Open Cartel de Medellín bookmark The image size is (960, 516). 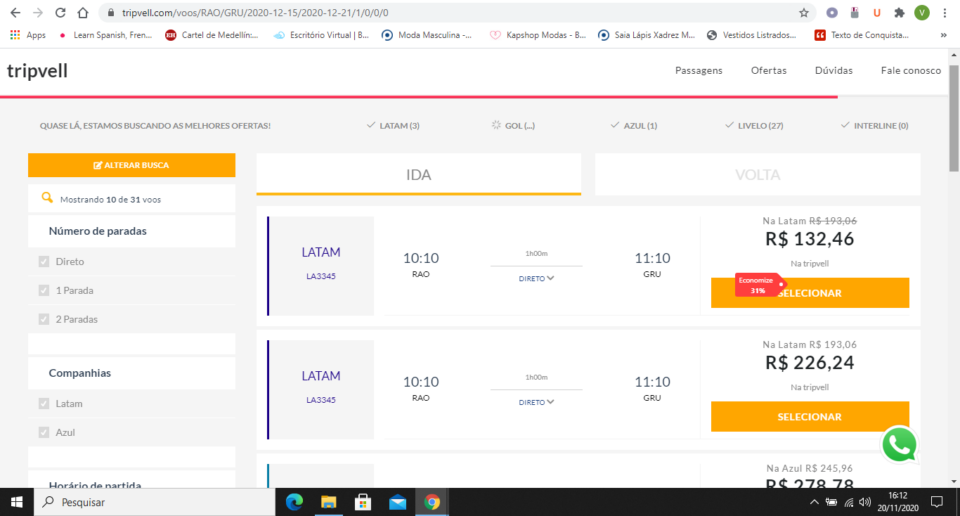(x=212, y=35)
